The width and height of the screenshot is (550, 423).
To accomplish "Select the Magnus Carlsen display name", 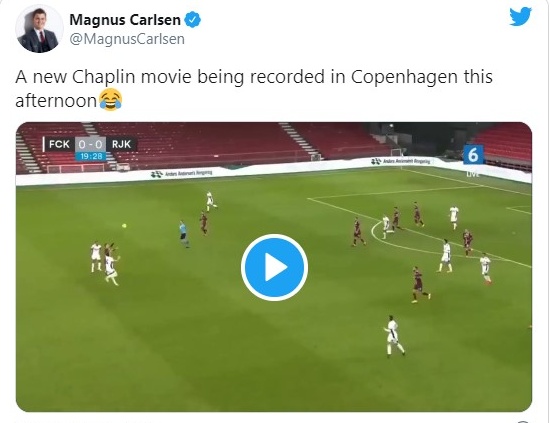I will point(125,20).
